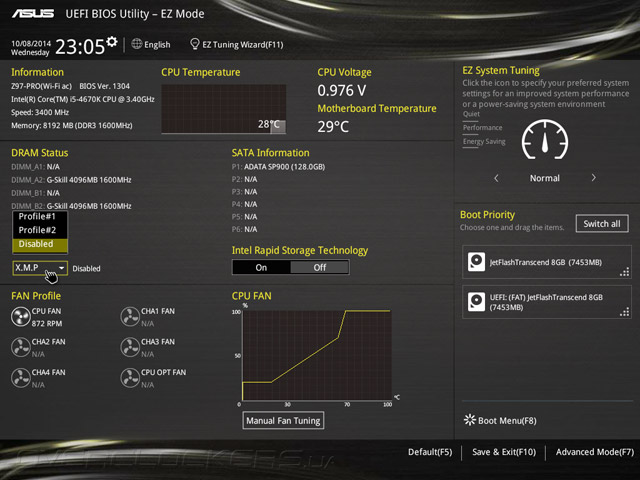The height and width of the screenshot is (480, 640).
Task: Click DIMM_B2 G-Skill 4096MB entry
Action: point(71,206)
